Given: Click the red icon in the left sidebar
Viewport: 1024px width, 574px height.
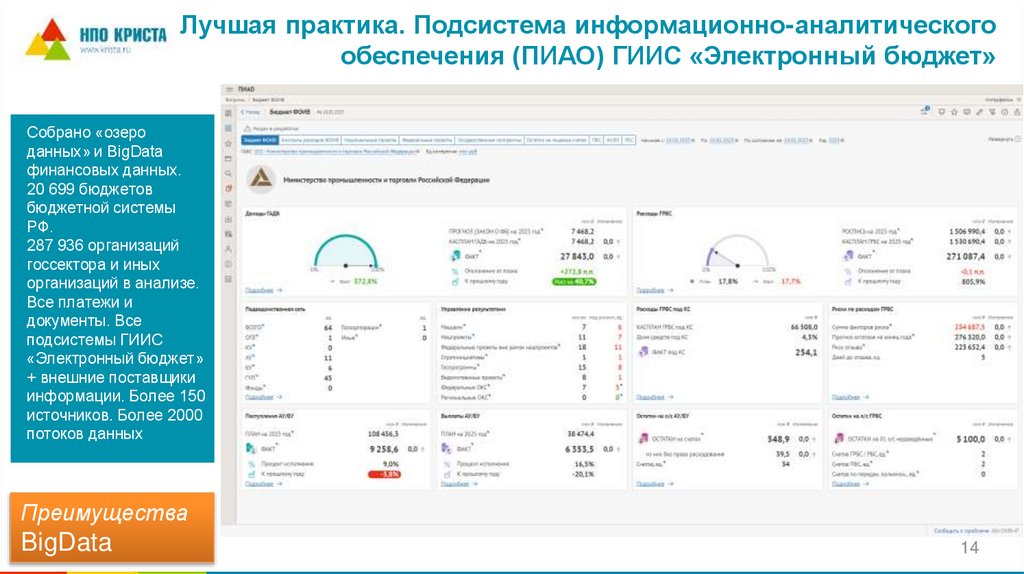Looking at the screenshot, I should (229, 189).
